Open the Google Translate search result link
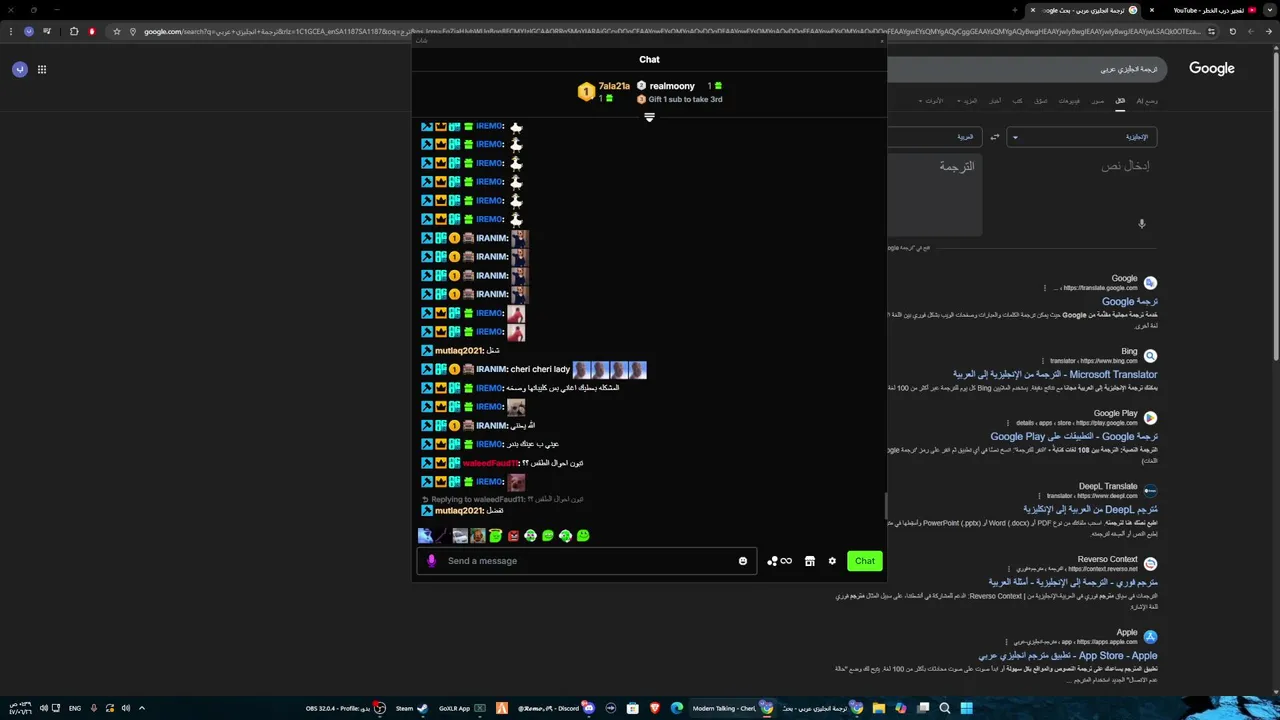The image size is (1280, 720). pyautogui.click(x=1130, y=301)
